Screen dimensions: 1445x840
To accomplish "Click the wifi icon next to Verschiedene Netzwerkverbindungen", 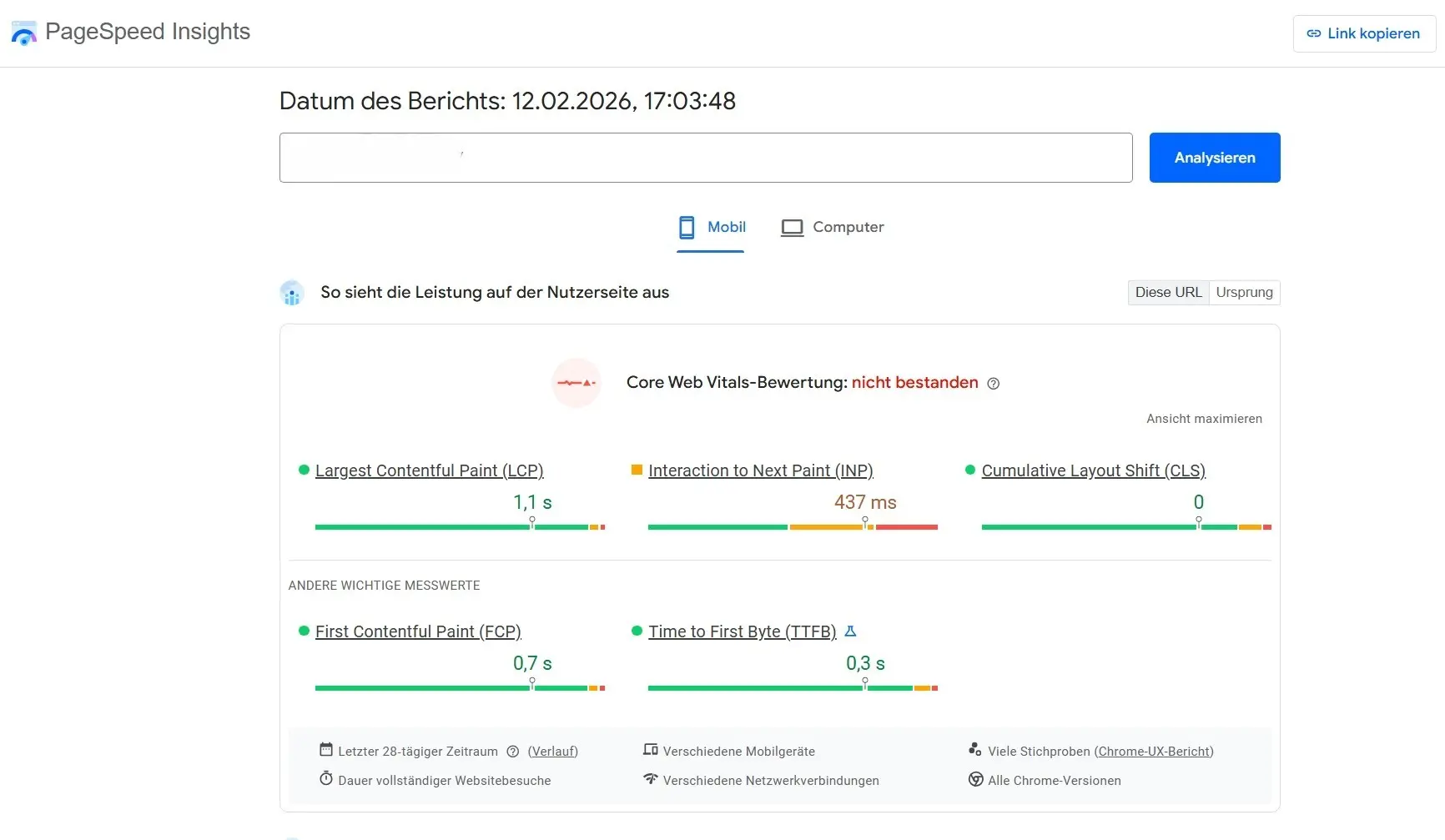I will 651,778.
